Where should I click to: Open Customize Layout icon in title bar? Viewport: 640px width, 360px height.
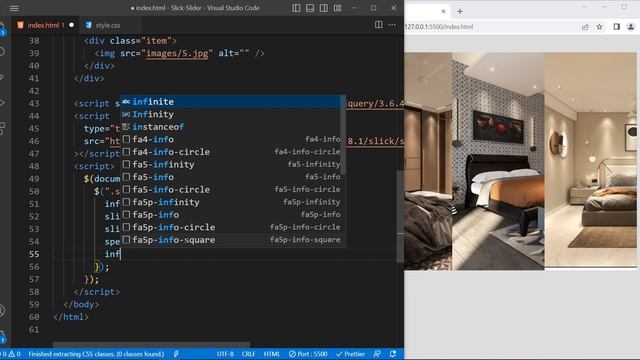(338, 8)
